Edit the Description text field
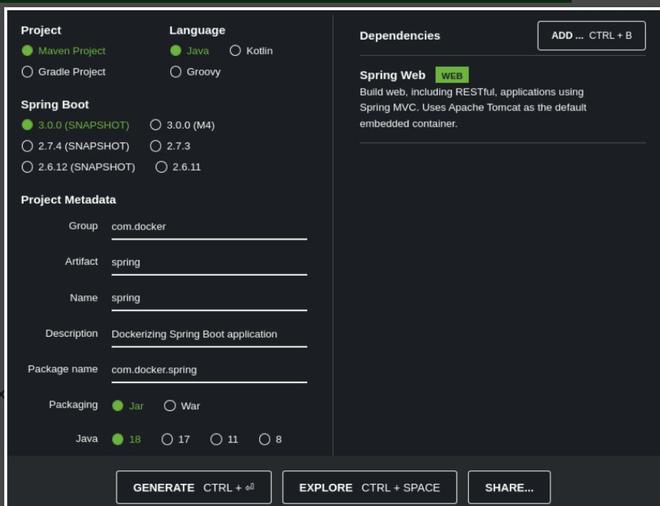Screen dimensions: 660x506 [x=209, y=335]
